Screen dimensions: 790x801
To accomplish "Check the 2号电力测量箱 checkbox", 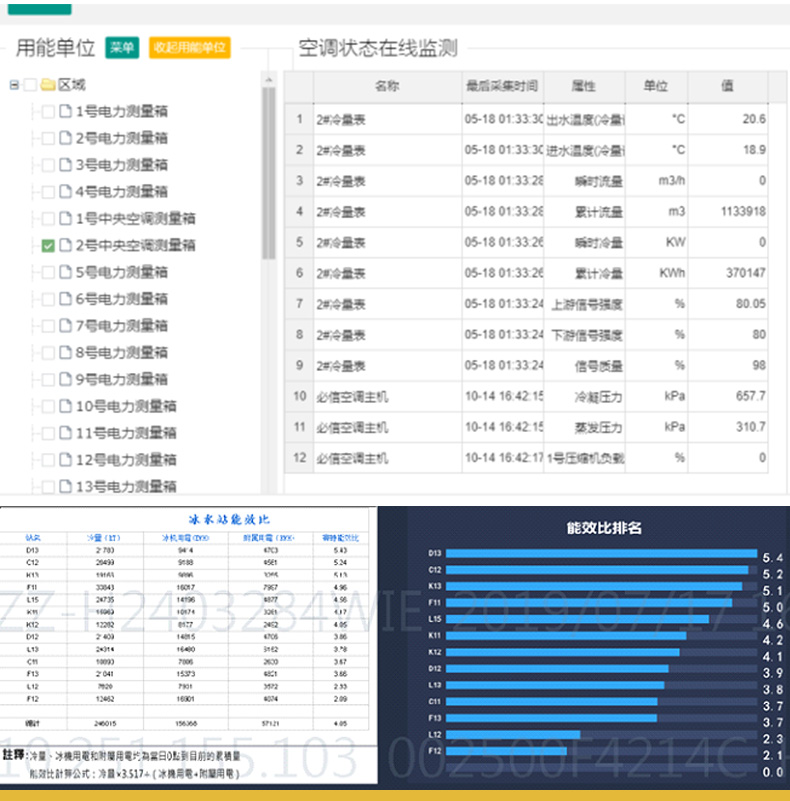I will pyautogui.click(x=48, y=138).
